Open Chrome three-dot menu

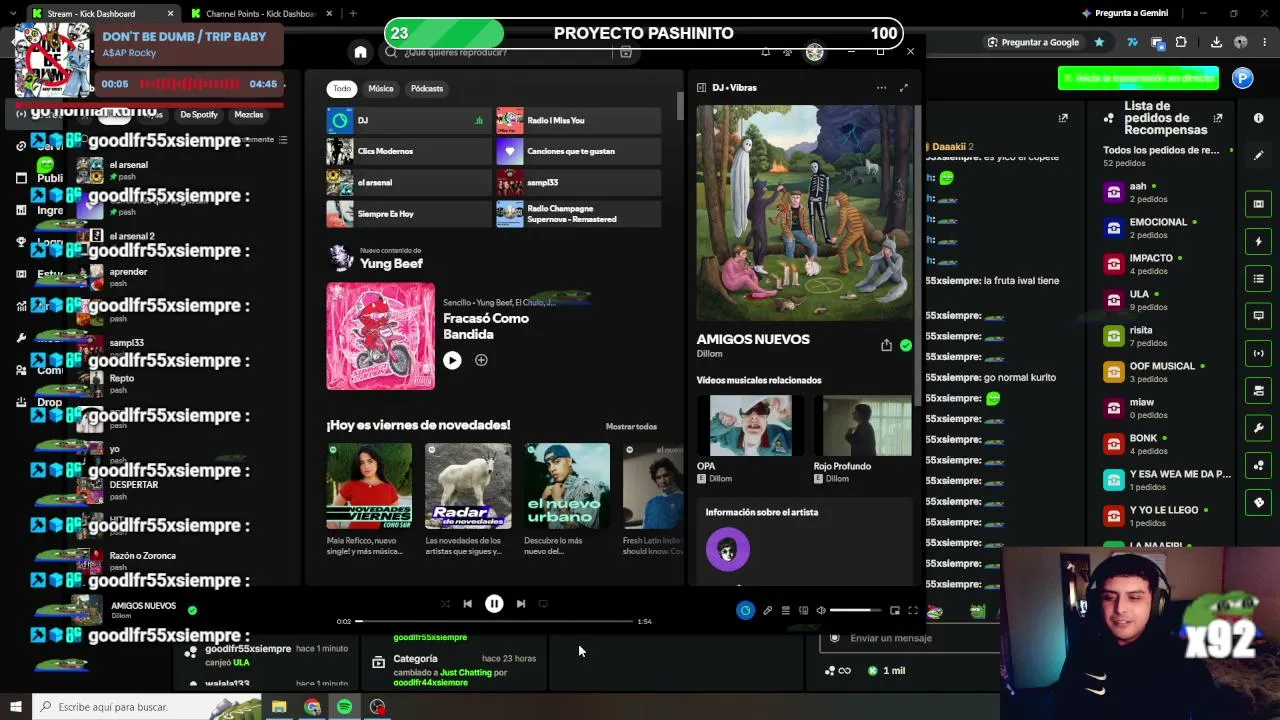(x=1266, y=42)
